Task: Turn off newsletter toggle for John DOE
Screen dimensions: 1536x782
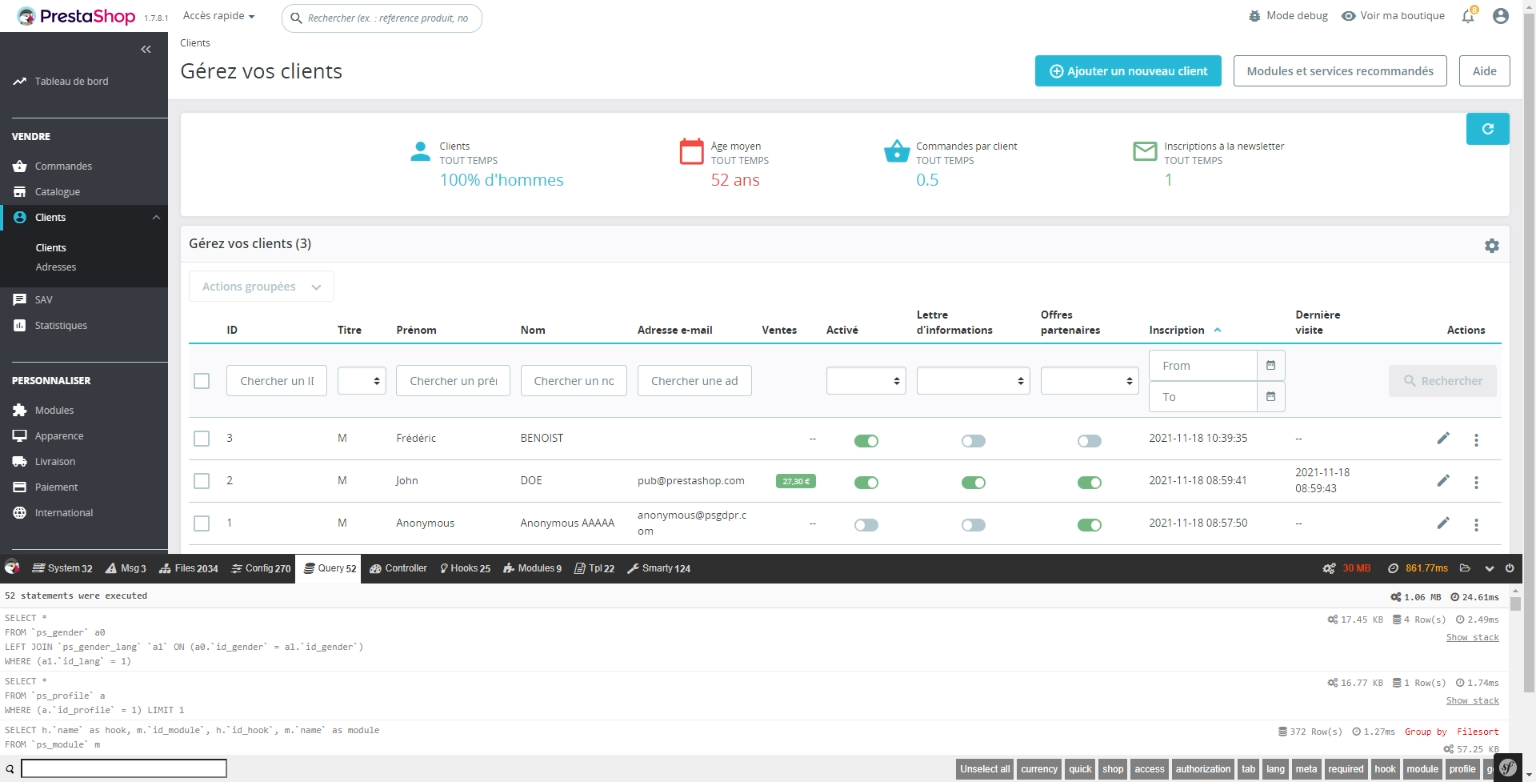Action: click(973, 483)
